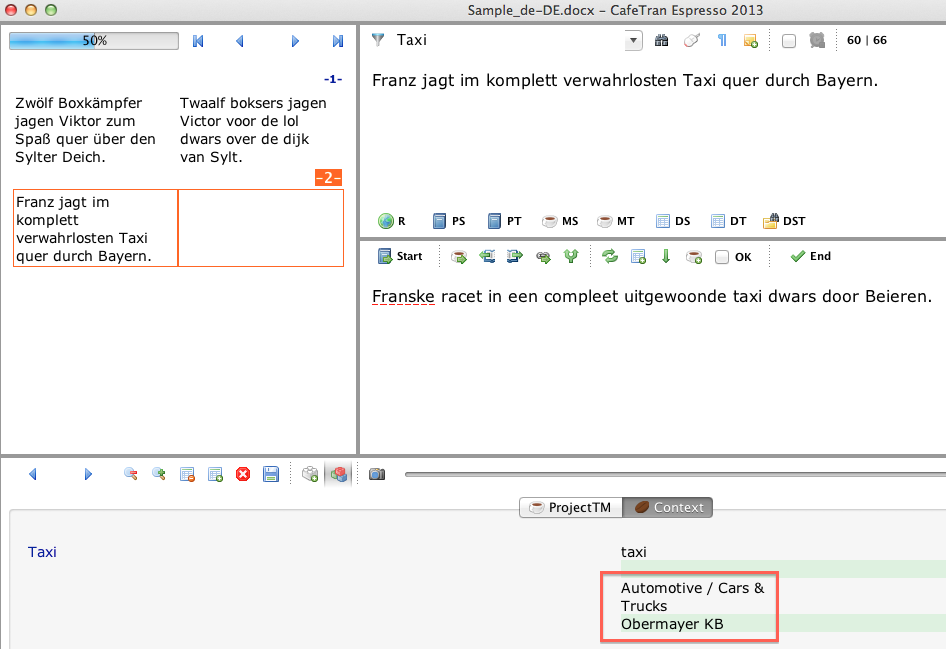Click the DST button
946x649 pixels.
coord(784,221)
